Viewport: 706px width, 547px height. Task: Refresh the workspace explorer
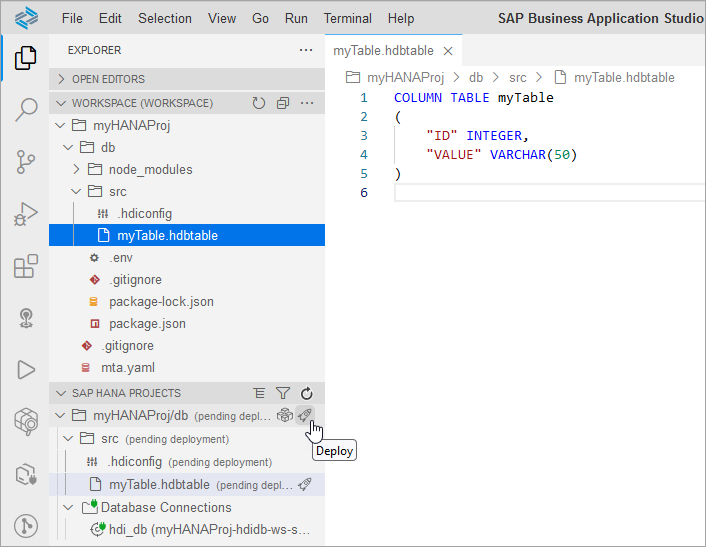pos(258,103)
